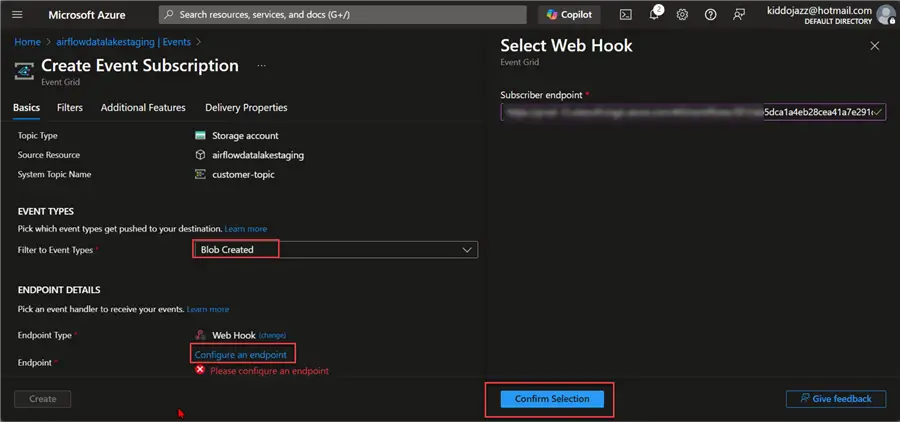Click the customer-topic system topic icon
This screenshot has height=422, width=900.
(200, 174)
